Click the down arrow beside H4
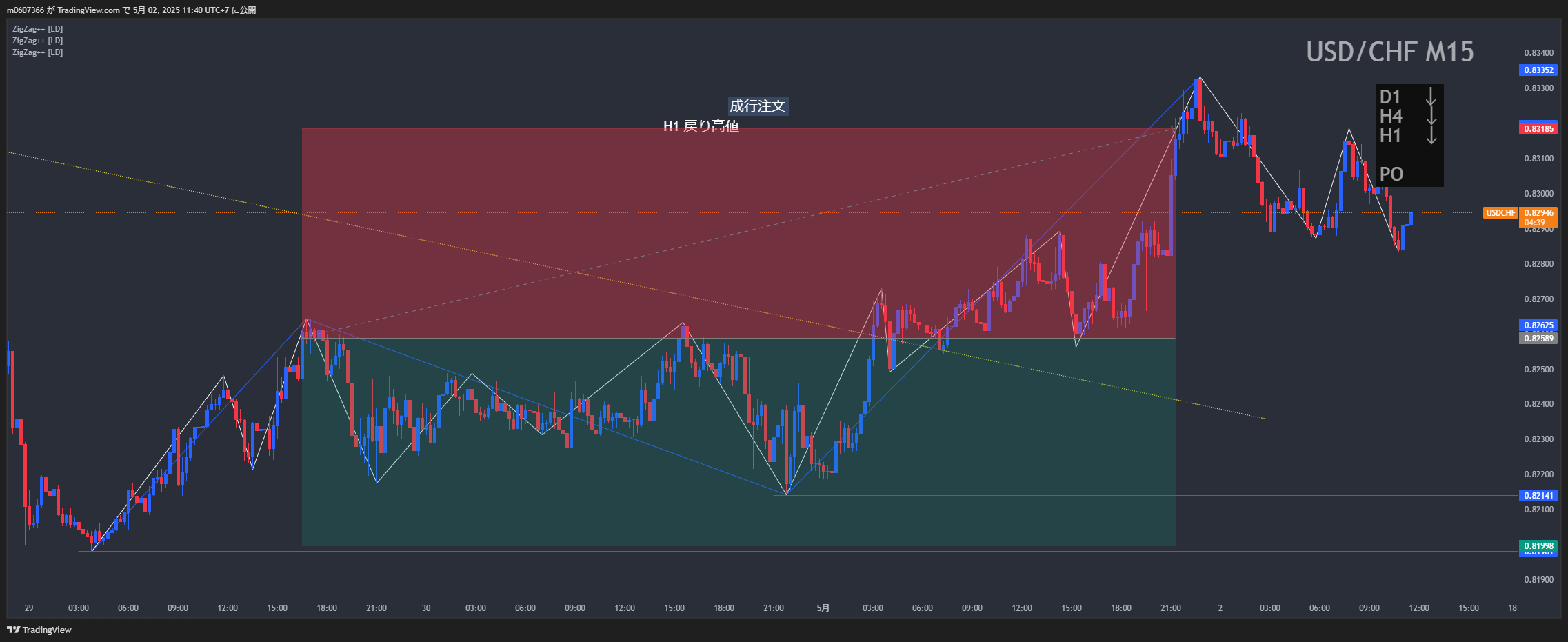This screenshot has width=1568, height=642. (1431, 116)
